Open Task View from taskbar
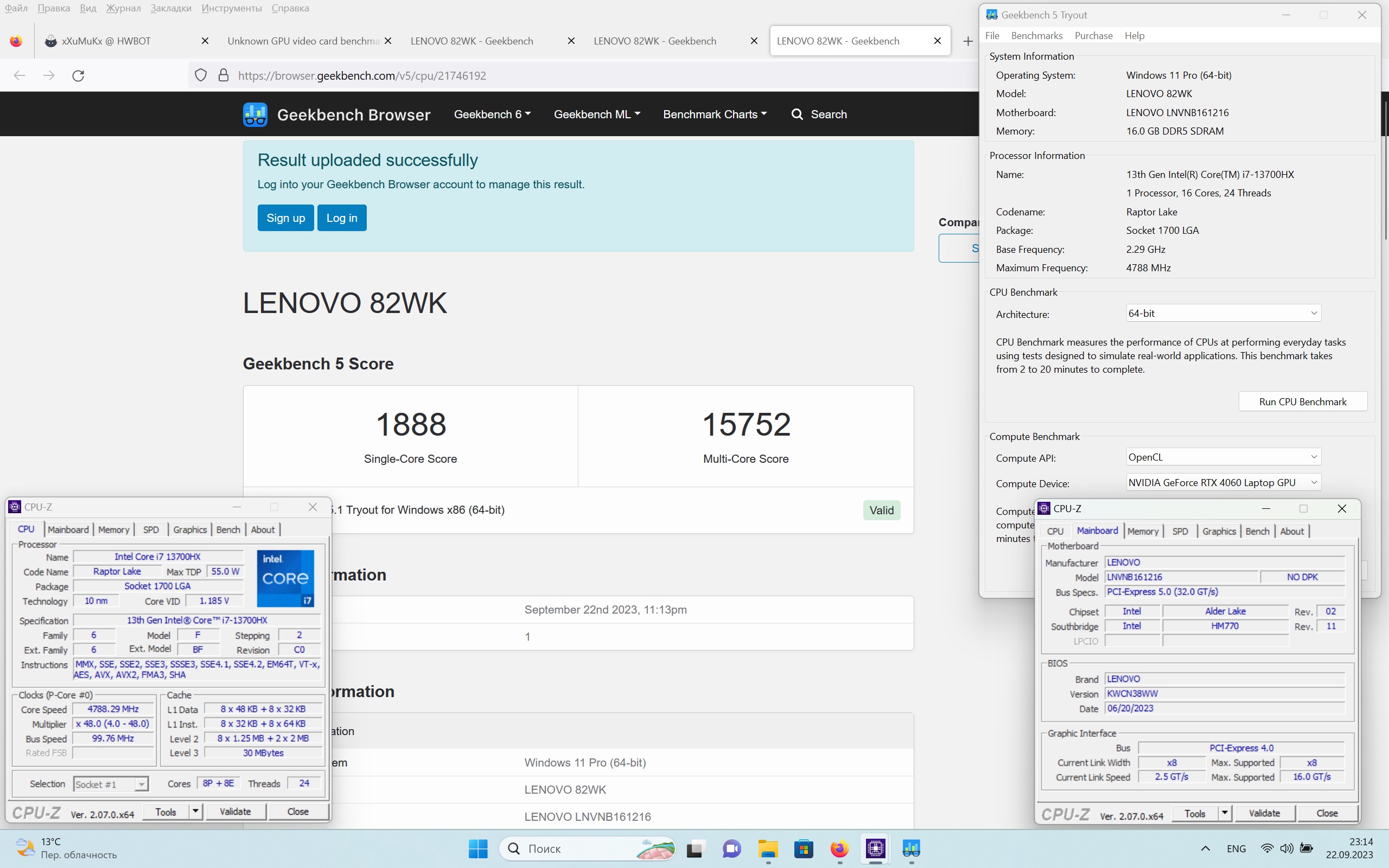This screenshot has width=1389, height=868. pyautogui.click(x=694, y=848)
